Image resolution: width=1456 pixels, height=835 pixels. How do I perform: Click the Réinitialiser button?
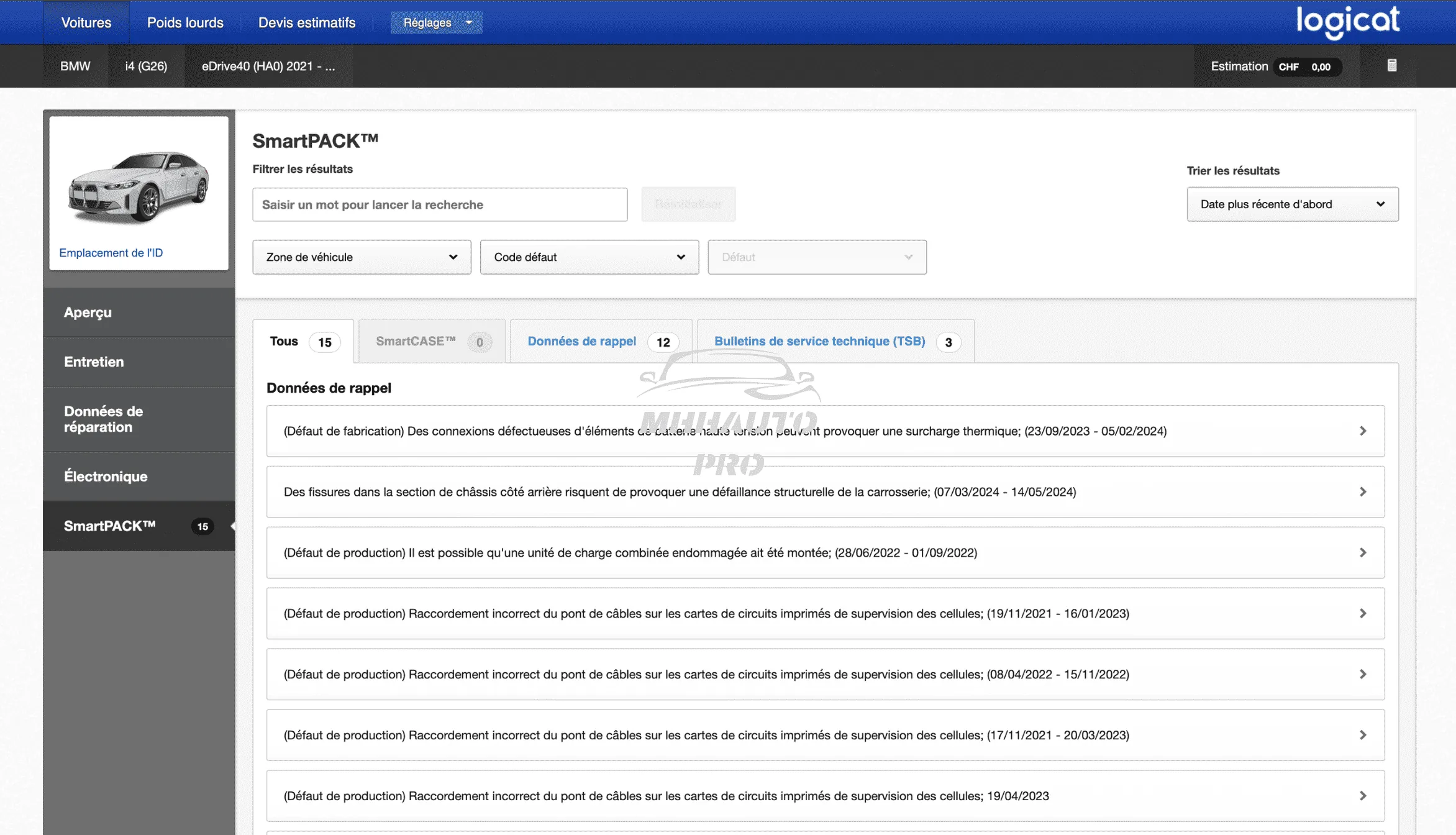tap(688, 204)
